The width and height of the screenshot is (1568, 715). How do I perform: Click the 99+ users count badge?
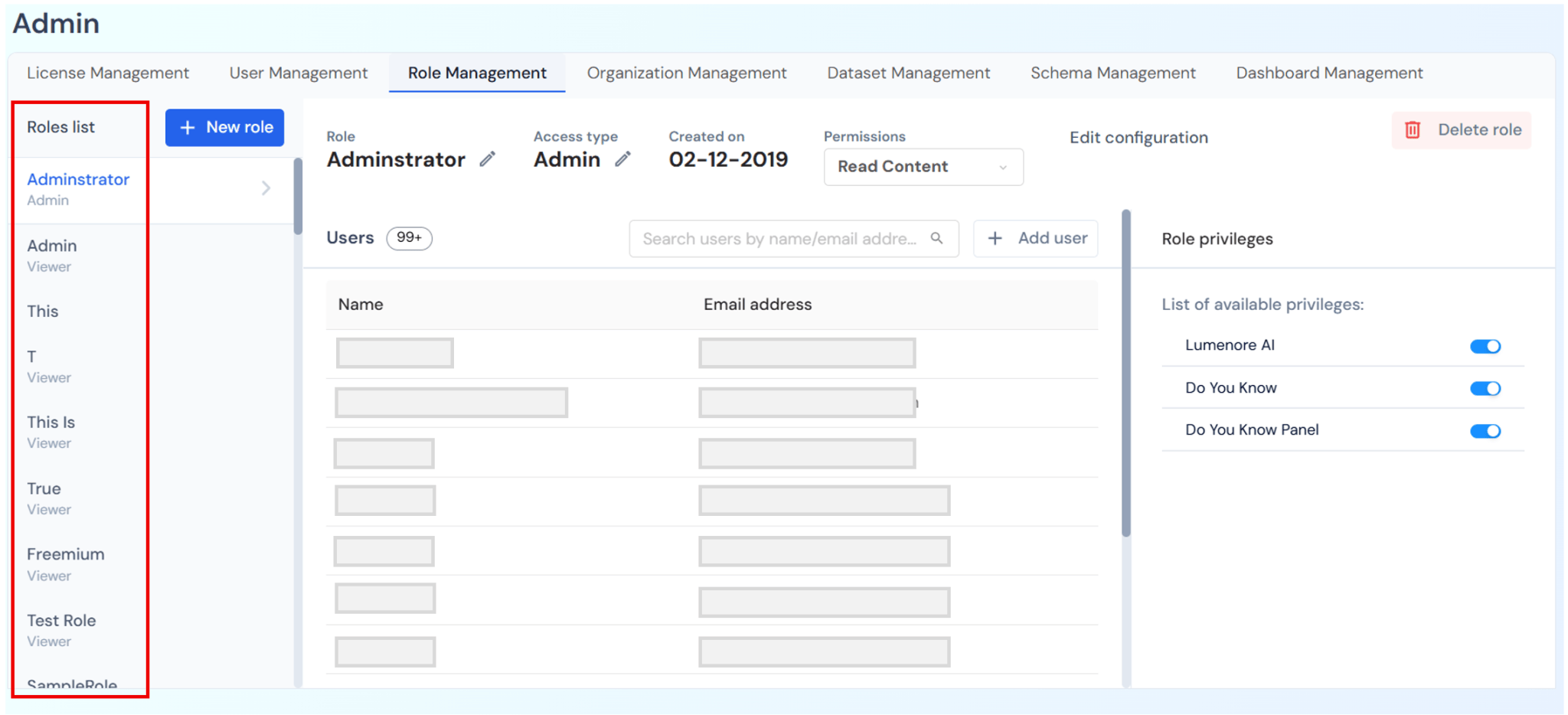pyautogui.click(x=409, y=238)
